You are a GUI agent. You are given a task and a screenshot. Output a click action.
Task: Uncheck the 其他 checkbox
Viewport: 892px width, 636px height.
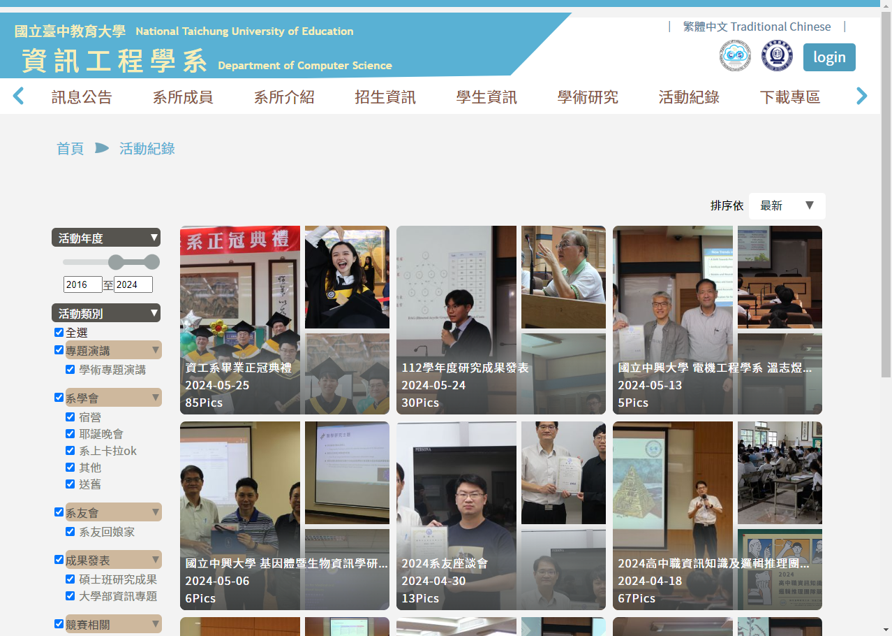pyautogui.click(x=70, y=468)
